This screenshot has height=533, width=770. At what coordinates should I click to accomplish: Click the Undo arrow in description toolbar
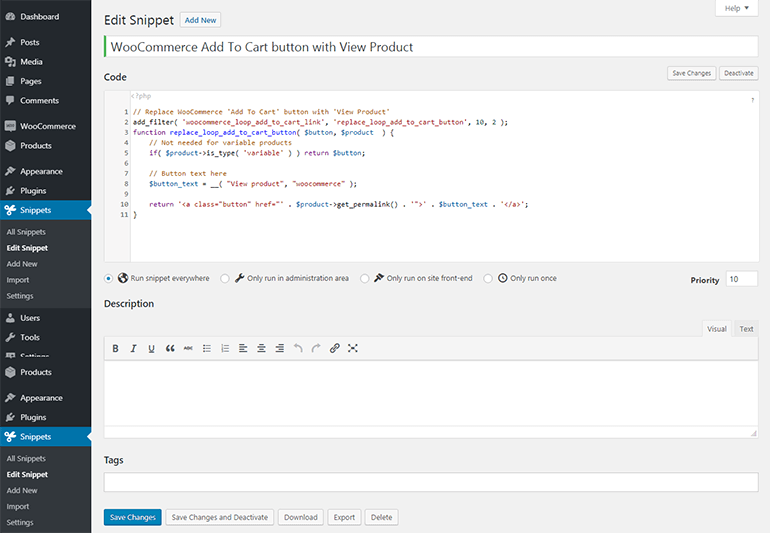[298, 348]
